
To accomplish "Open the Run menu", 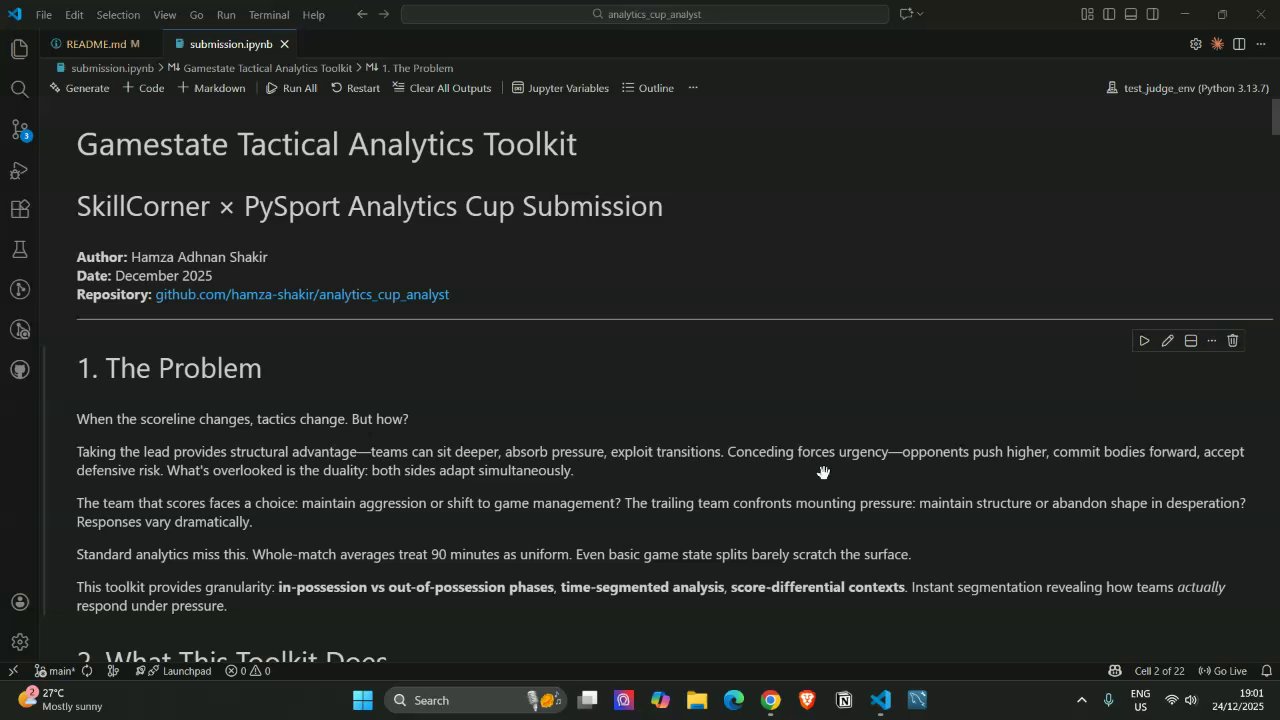I will point(226,15).
